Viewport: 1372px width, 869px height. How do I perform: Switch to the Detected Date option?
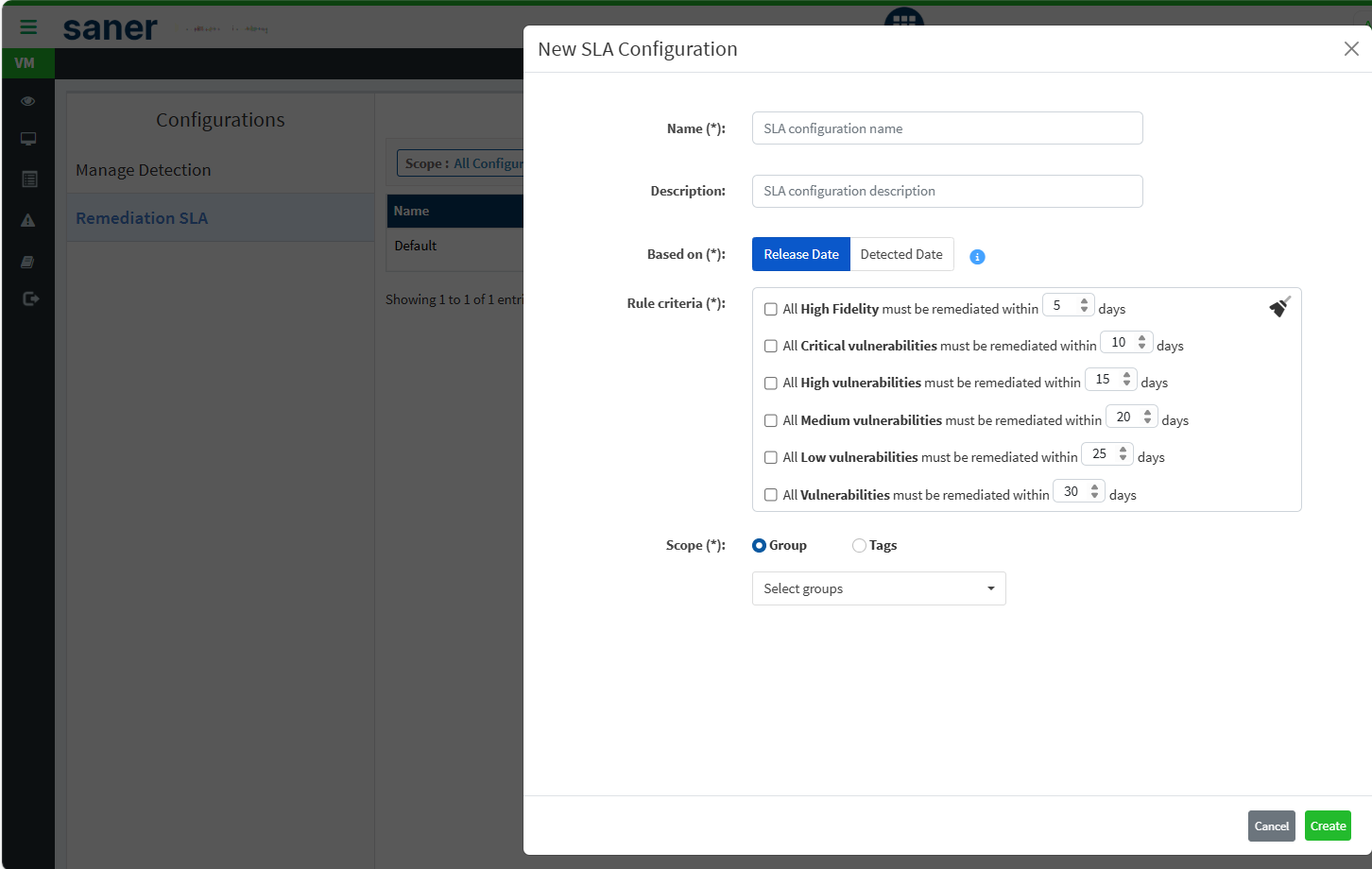pyautogui.click(x=901, y=254)
